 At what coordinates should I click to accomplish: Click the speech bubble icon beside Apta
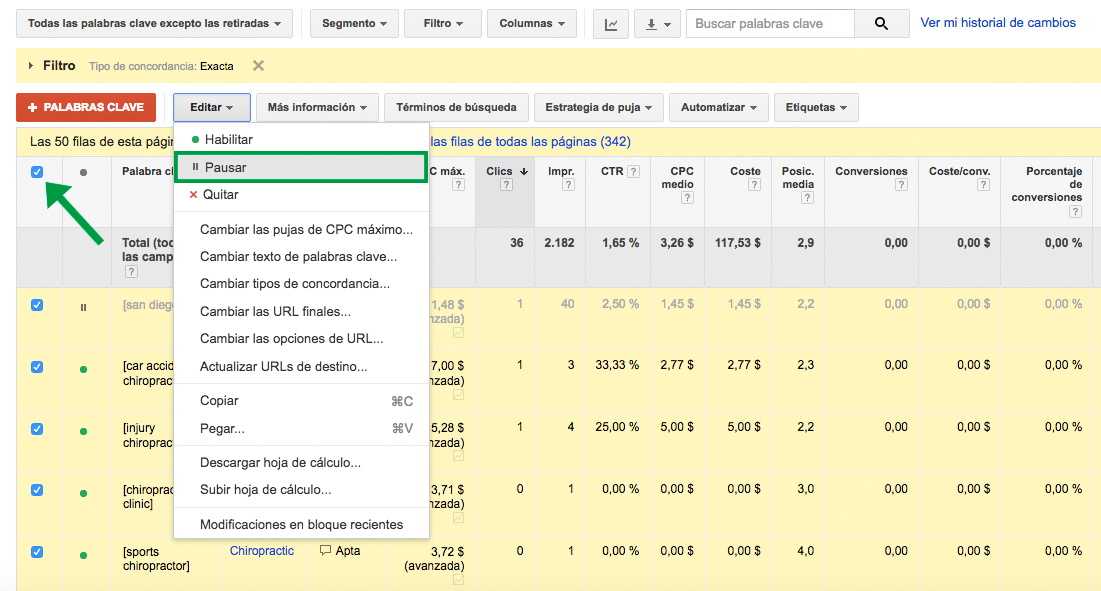[325, 550]
